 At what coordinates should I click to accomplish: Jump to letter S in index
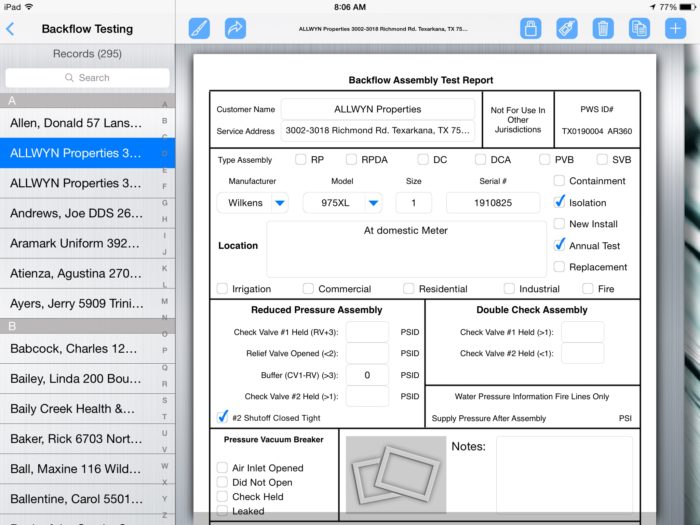click(x=165, y=400)
